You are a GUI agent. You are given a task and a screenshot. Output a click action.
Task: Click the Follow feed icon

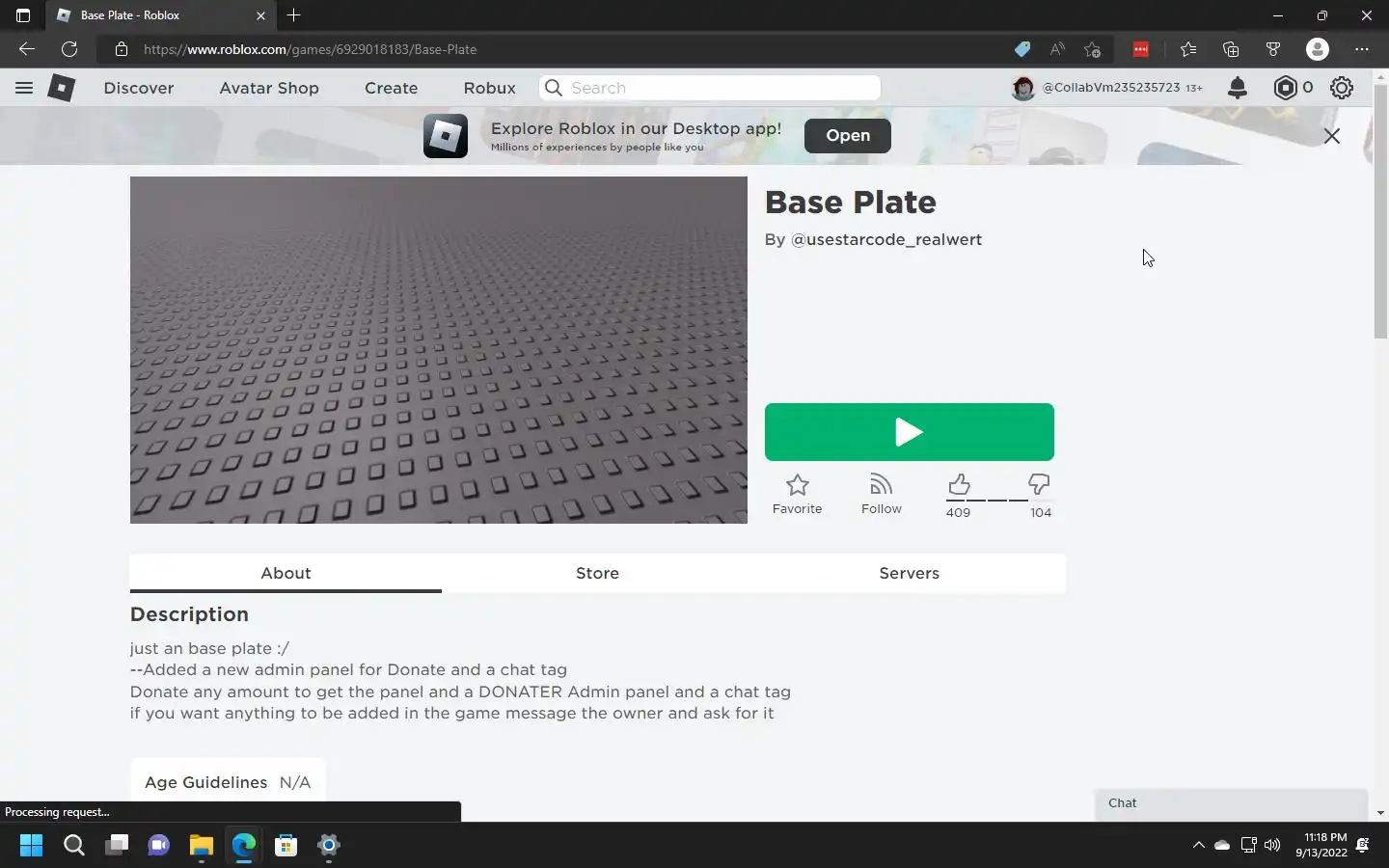pos(881,484)
